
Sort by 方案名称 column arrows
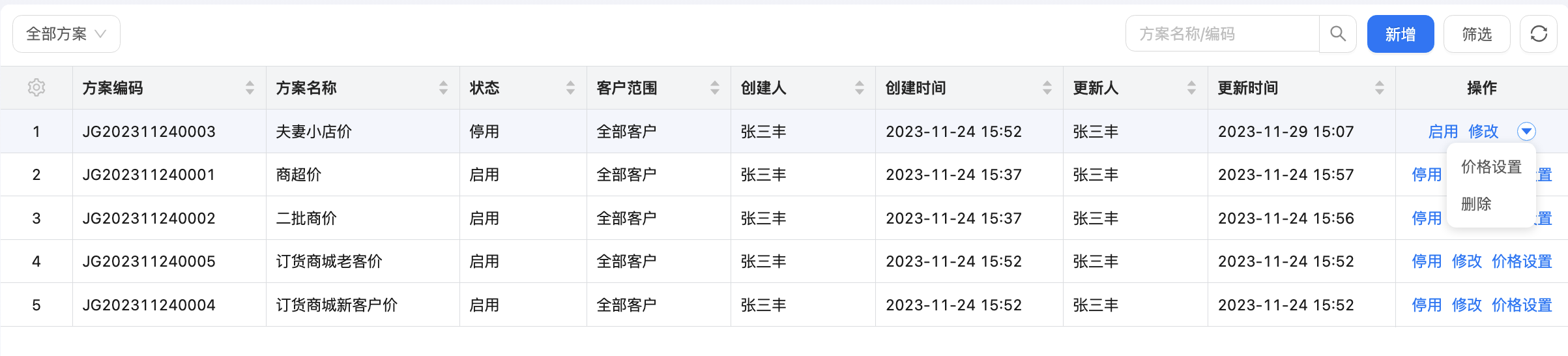(x=443, y=87)
